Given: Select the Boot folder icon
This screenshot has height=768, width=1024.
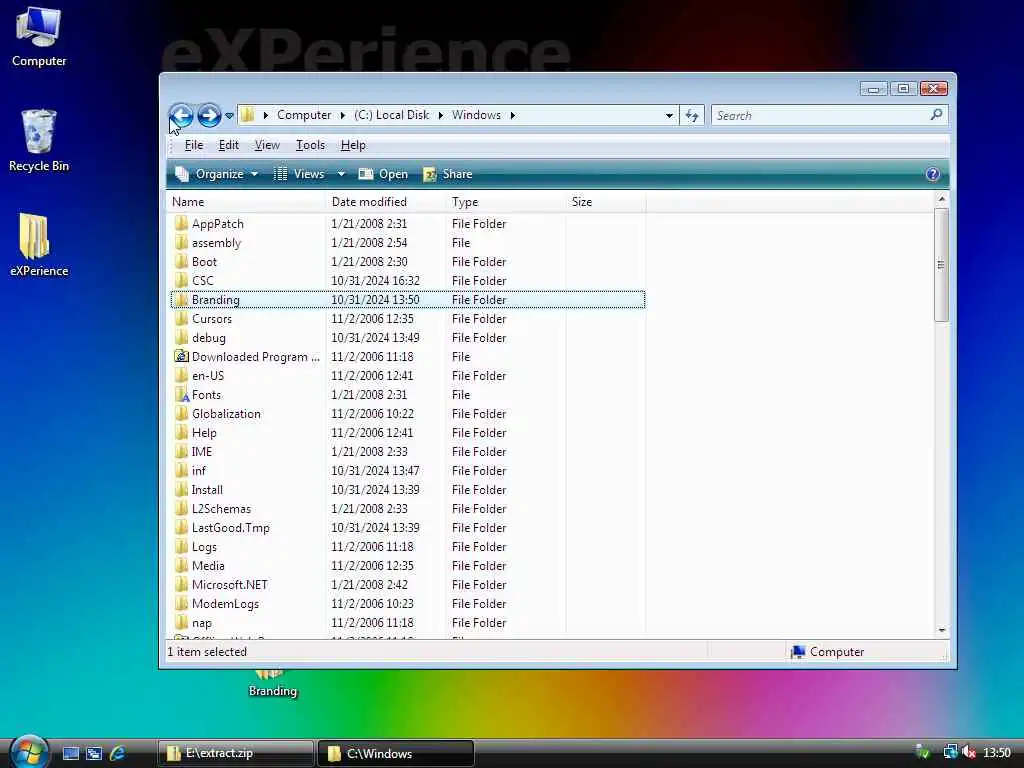Looking at the screenshot, I should click(182, 261).
